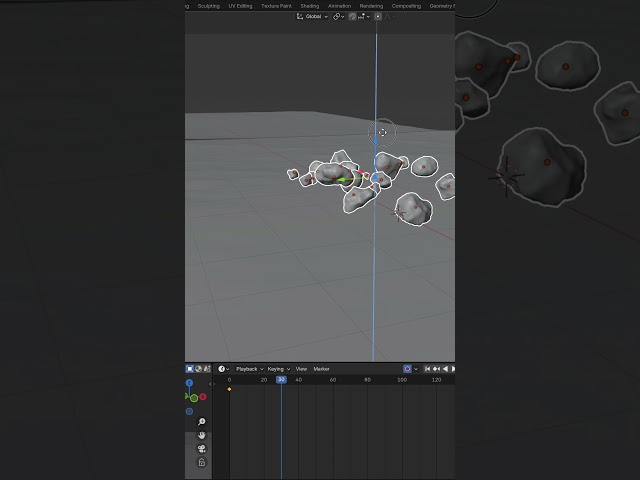Click frame 120 on the timeline ruler
The width and height of the screenshot is (640, 480).
click(x=436, y=380)
